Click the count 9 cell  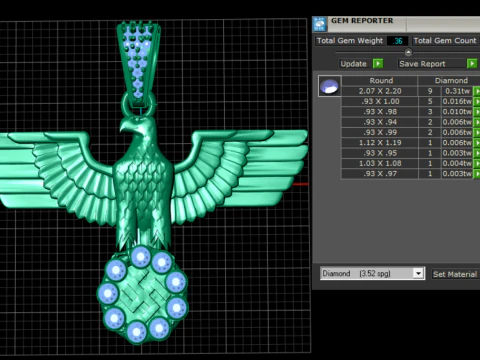tap(430, 91)
